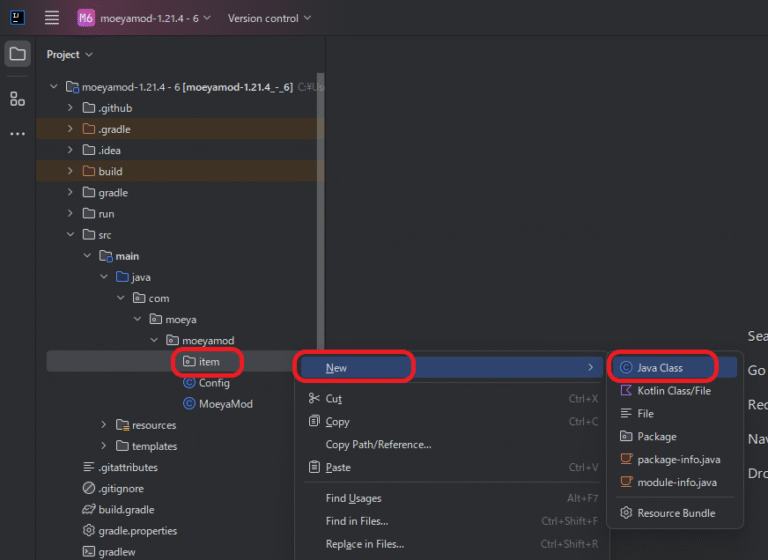The image size is (768, 560).
Task: Click the IntelliJ IDEA logo icon
Action: point(18,18)
